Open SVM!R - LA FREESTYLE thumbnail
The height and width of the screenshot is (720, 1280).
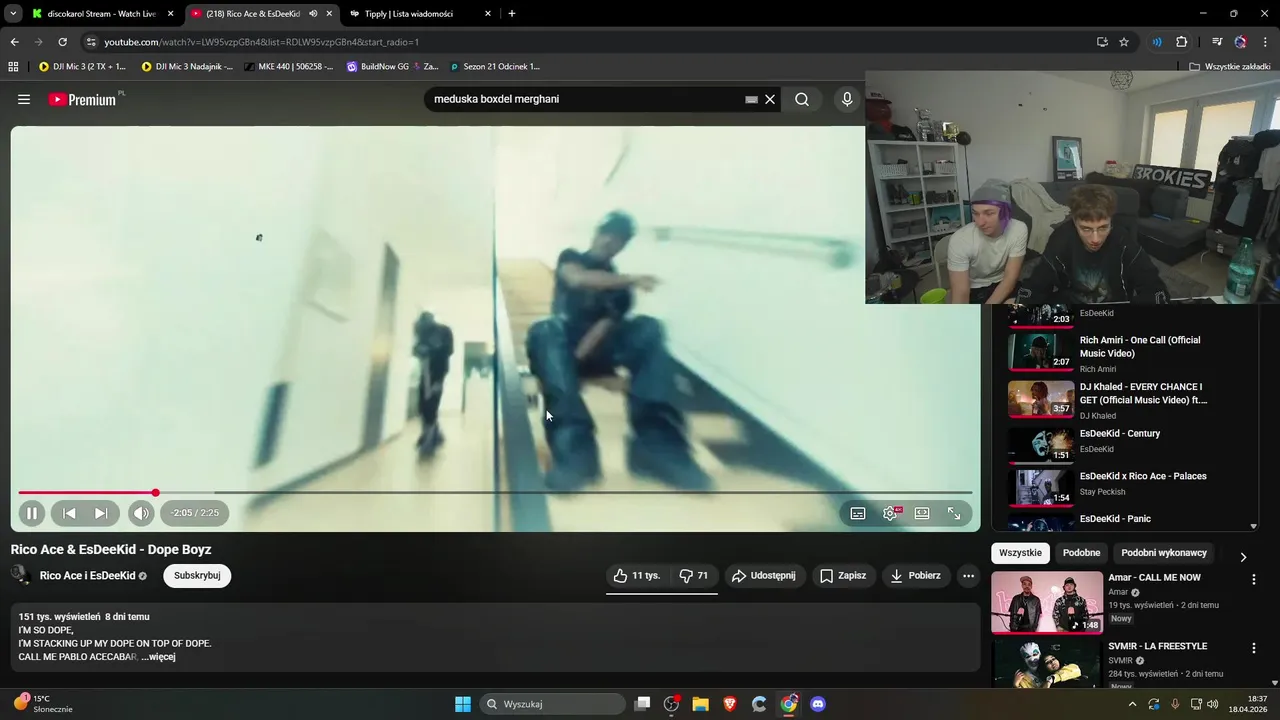pos(1047,663)
